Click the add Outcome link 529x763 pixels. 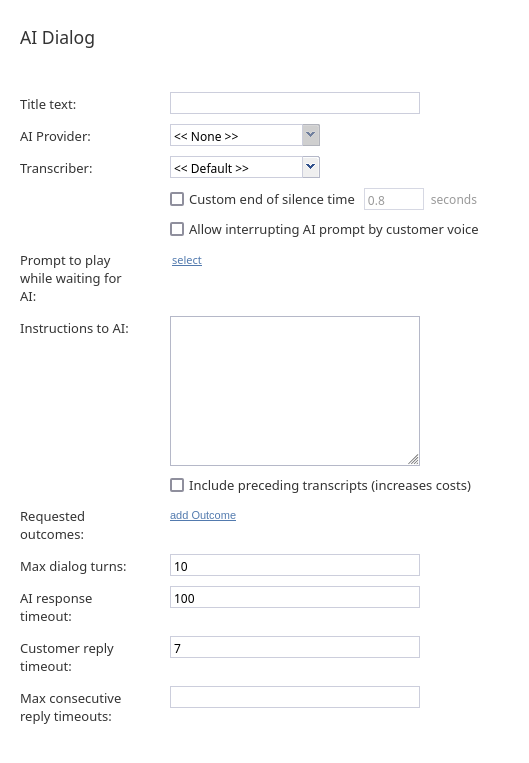tap(203, 515)
